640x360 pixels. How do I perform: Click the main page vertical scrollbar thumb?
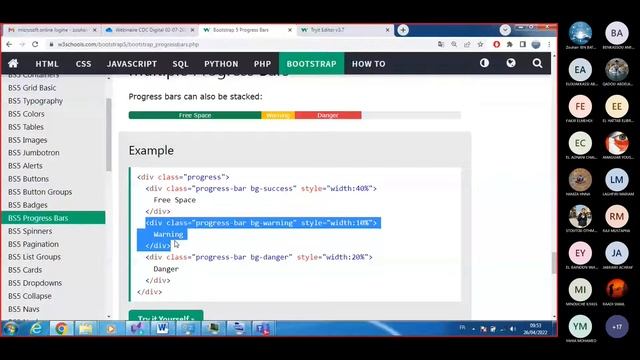554,263
